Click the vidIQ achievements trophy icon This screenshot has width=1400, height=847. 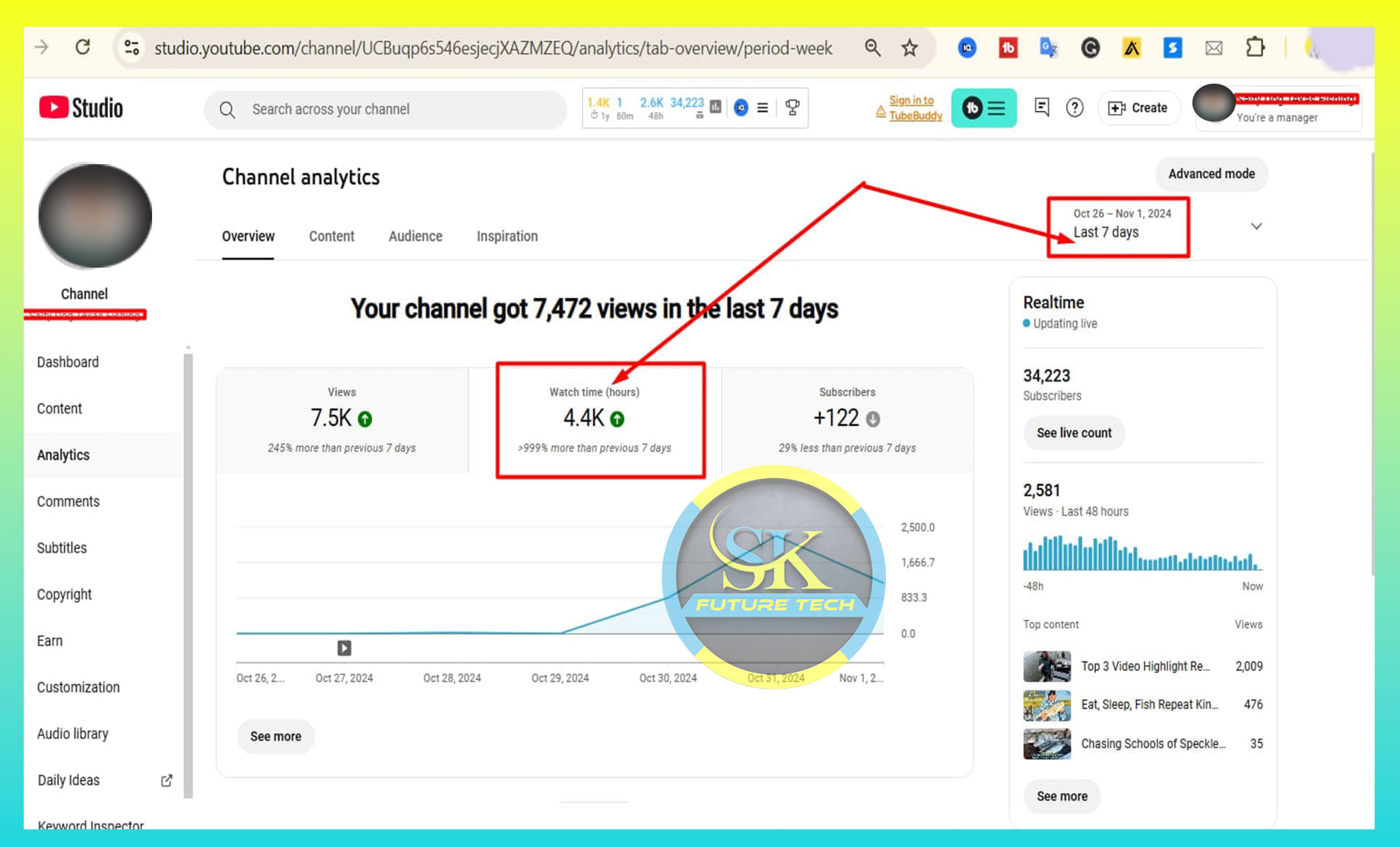click(x=792, y=108)
